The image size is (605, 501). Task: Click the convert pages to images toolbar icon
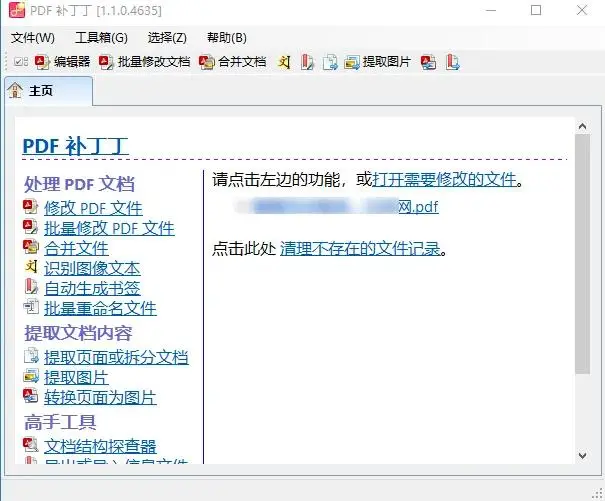coord(428,62)
